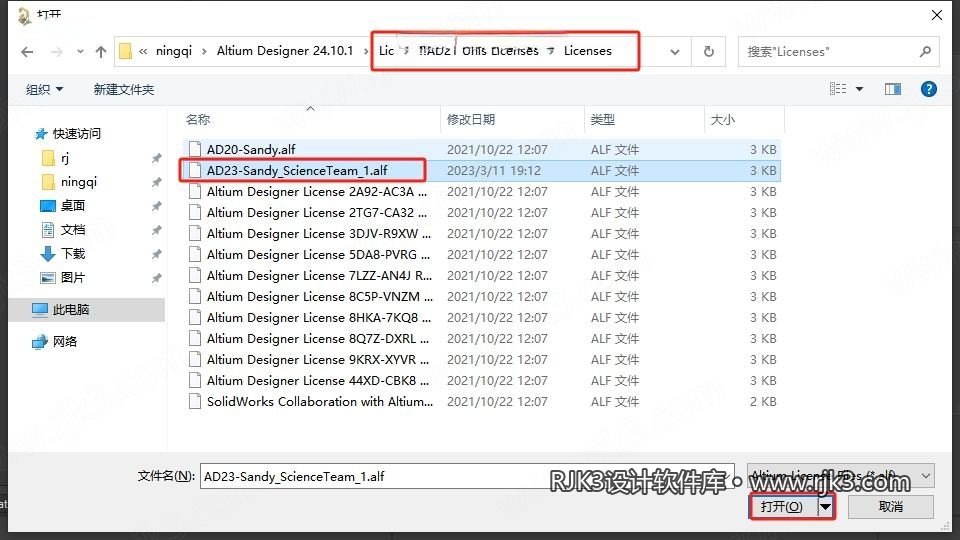
Task: Expand the 打开 button dropdown arrow
Action: [x=825, y=506]
